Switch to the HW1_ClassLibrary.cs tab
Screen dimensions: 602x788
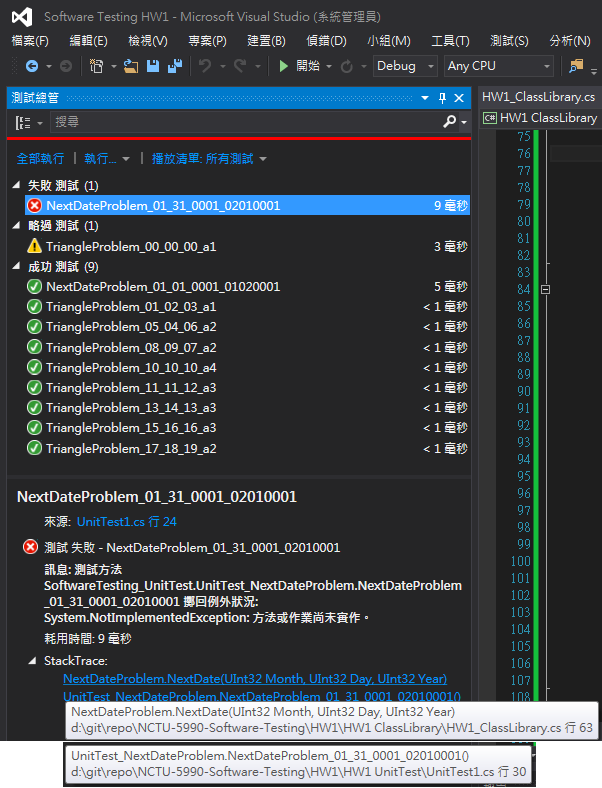[x=538, y=97]
